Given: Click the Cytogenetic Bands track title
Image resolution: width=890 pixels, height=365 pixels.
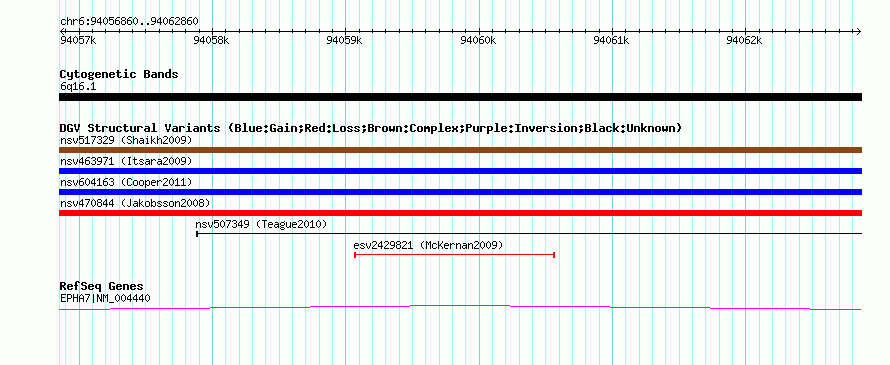Looking at the screenshot, I should click(x=119, y=74).
